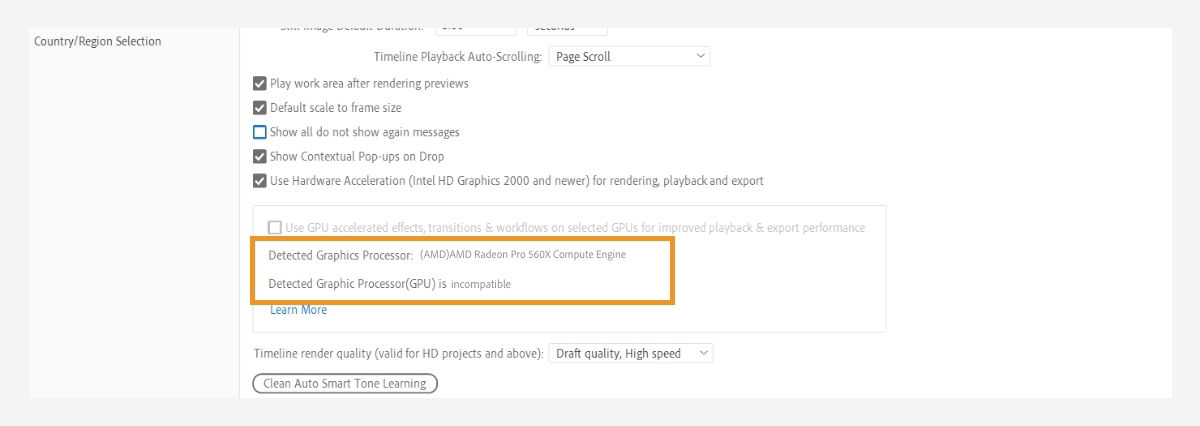Click the still image duration value field
1200x426 pixels.
click(x=476, y=30)
